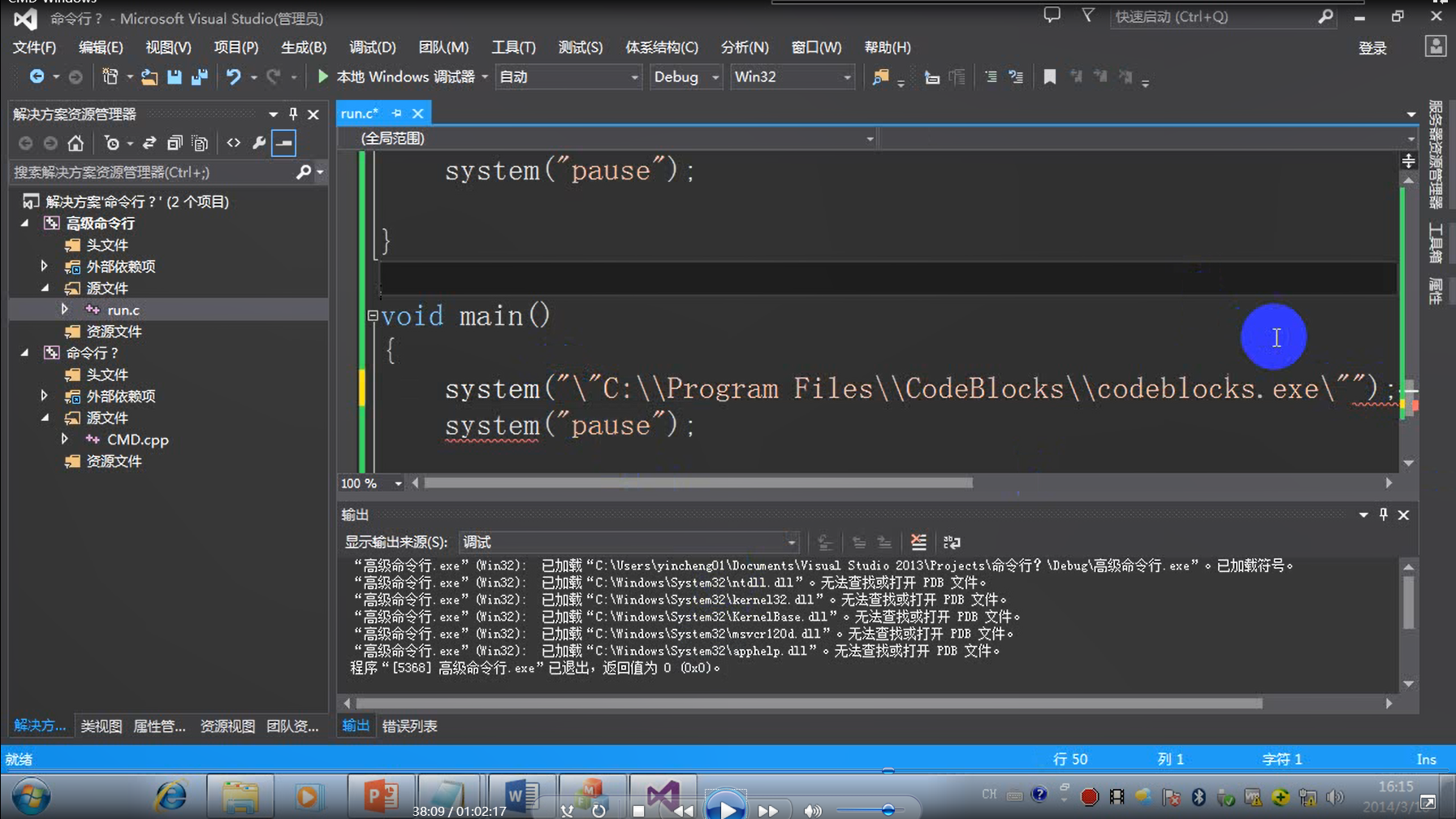Pin the run.c tab
This screenshot has height=819, width=1456.
click(396, 113)
